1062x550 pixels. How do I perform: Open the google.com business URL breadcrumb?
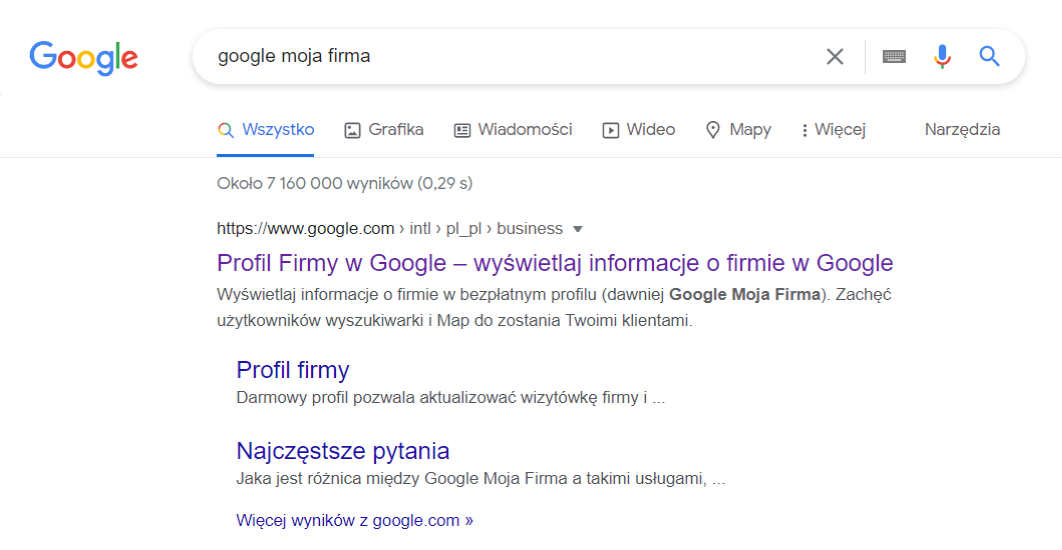[x=389, y=229]
